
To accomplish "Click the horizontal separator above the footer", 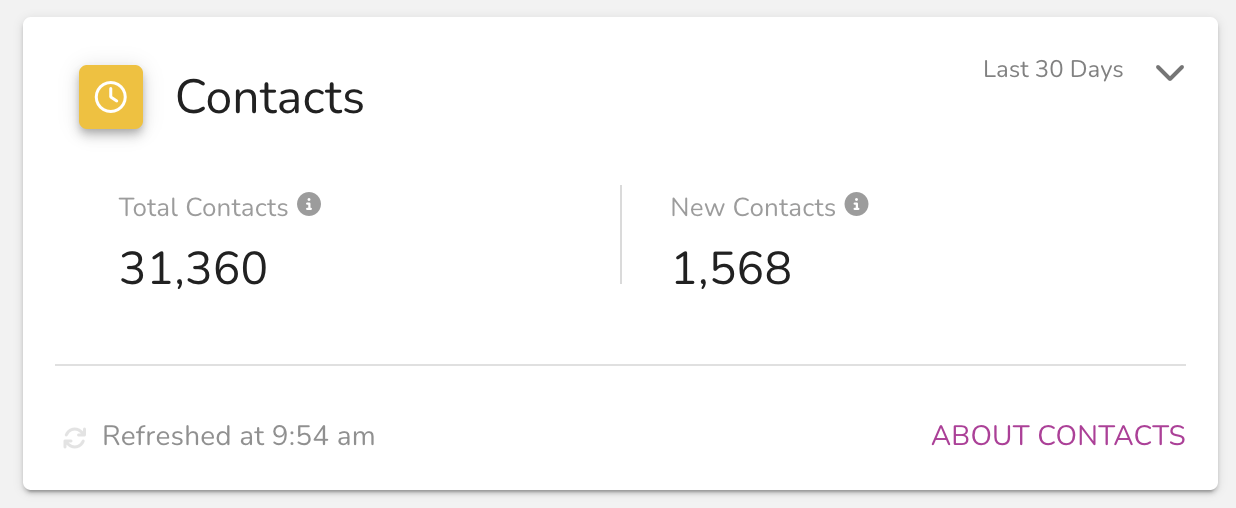I will (620, 365).
